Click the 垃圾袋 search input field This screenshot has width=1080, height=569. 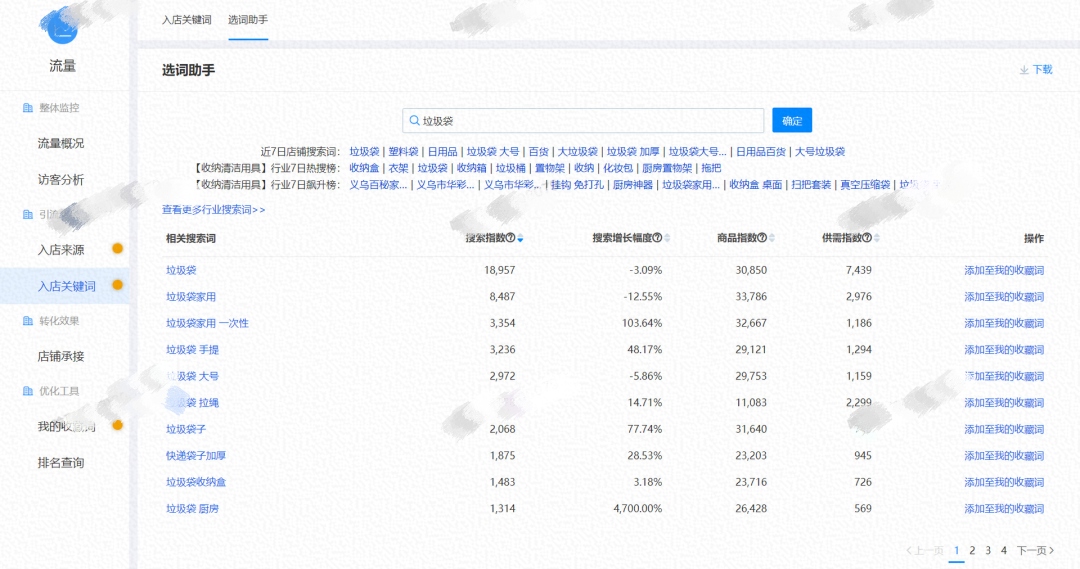tap(590, 121)
